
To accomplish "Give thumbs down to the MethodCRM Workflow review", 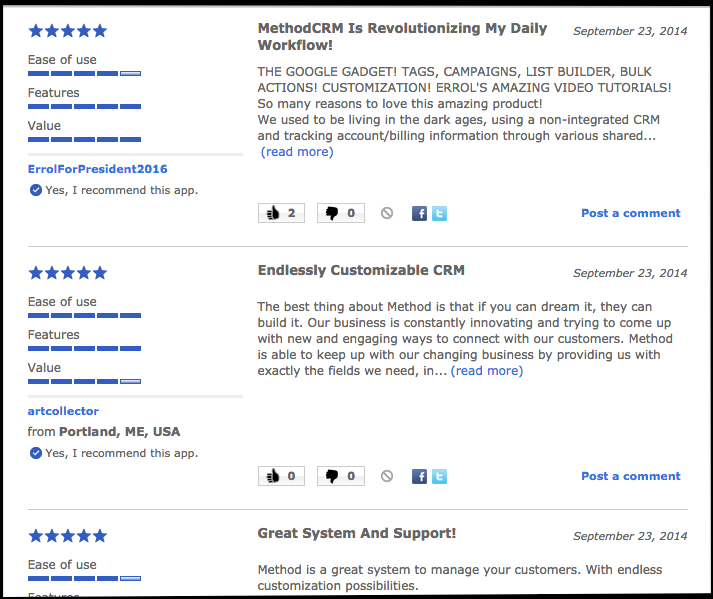I will click(x=341, y=213).
